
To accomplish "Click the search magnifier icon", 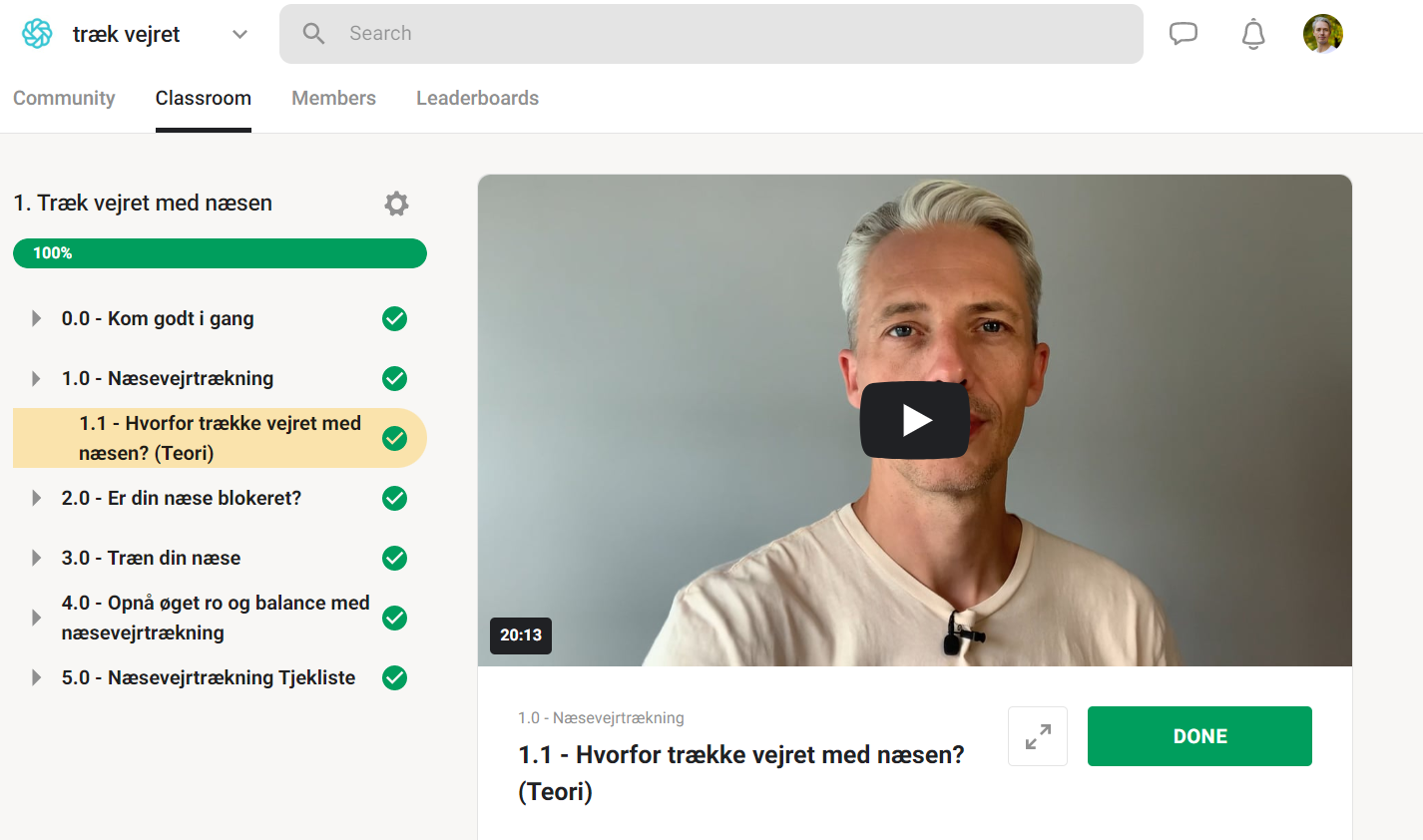I will point(313,34).
